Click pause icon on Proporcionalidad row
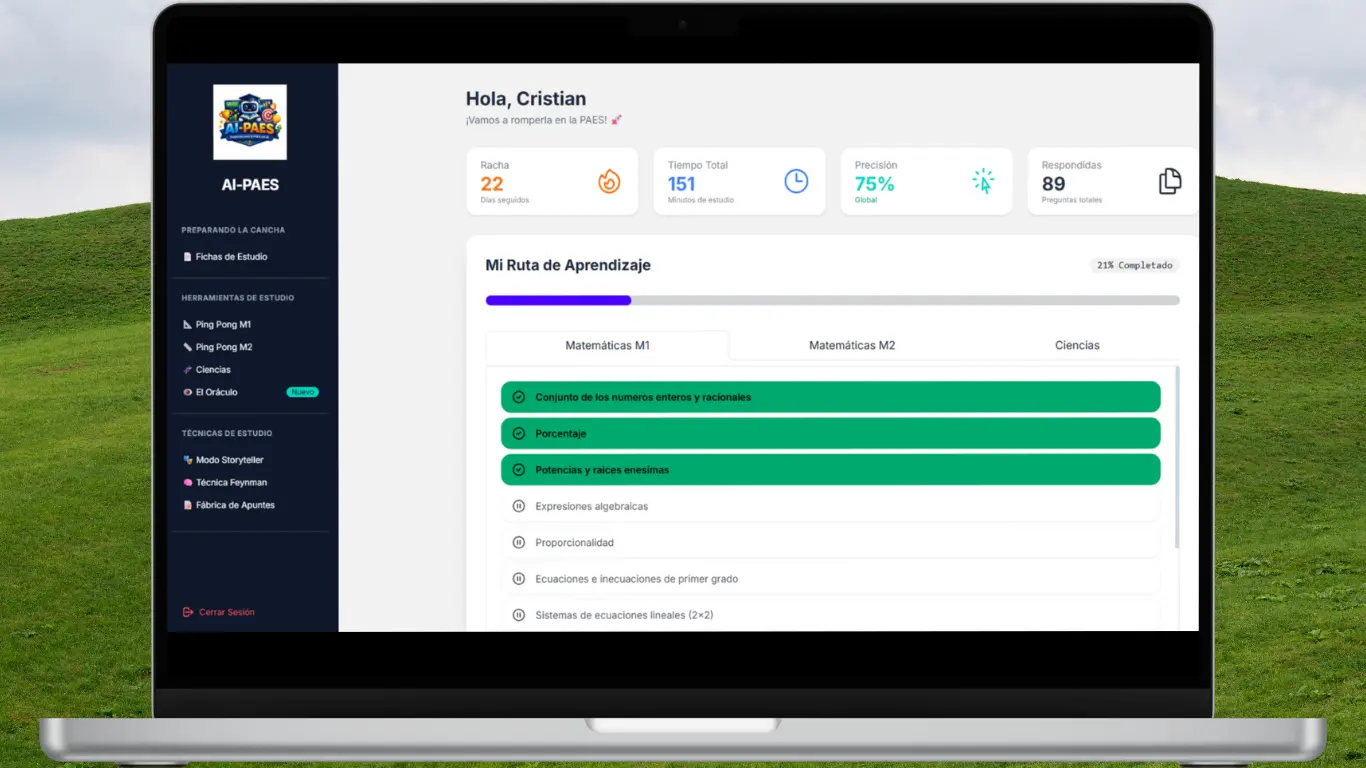 518,542
